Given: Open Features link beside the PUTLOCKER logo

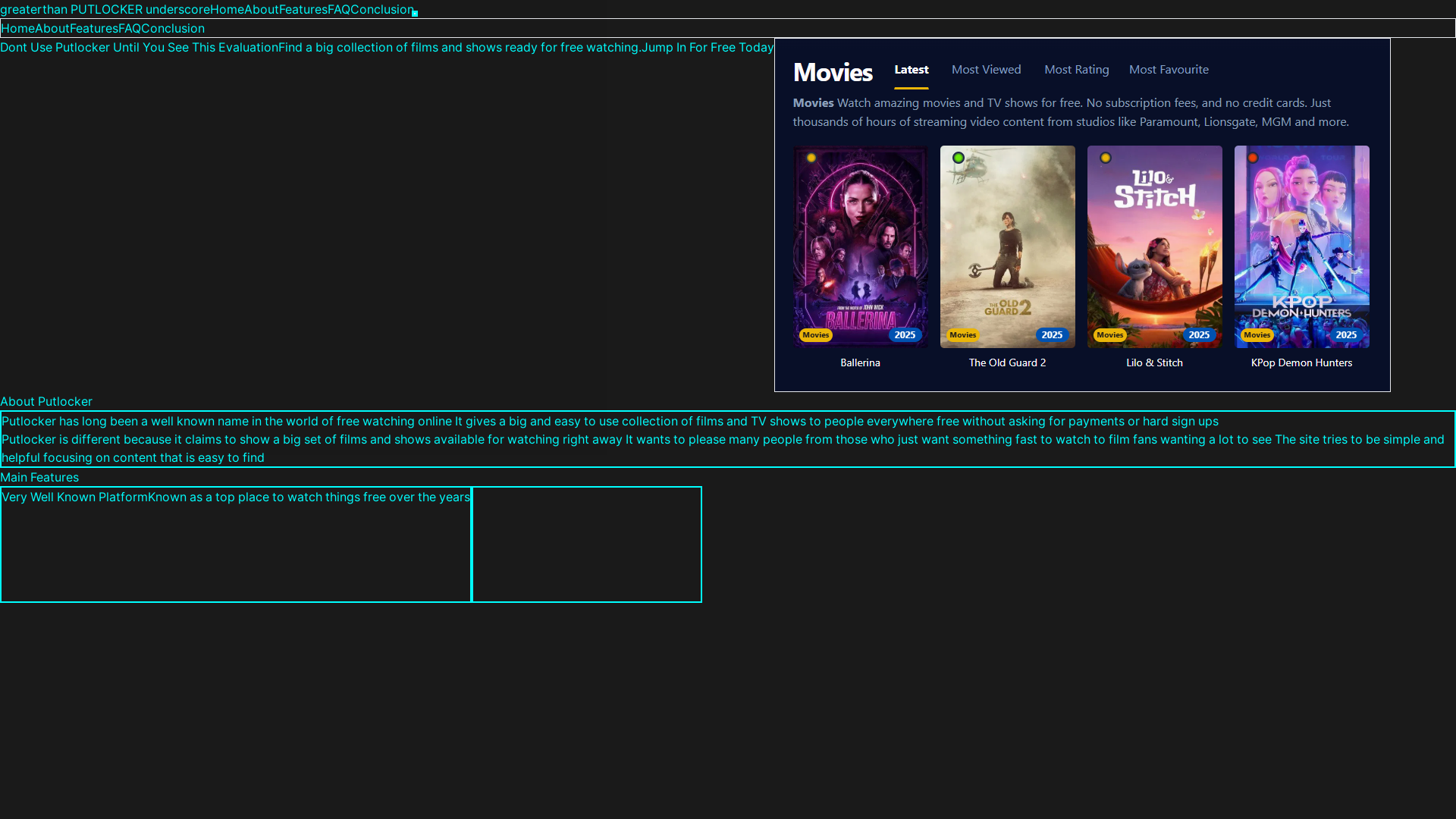Looking at the screenshot, I should tap(303, 9).
